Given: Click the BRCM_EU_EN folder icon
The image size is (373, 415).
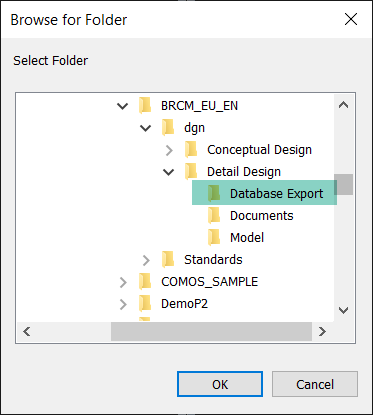Looking at the screenshot, I should pos(145,106).
